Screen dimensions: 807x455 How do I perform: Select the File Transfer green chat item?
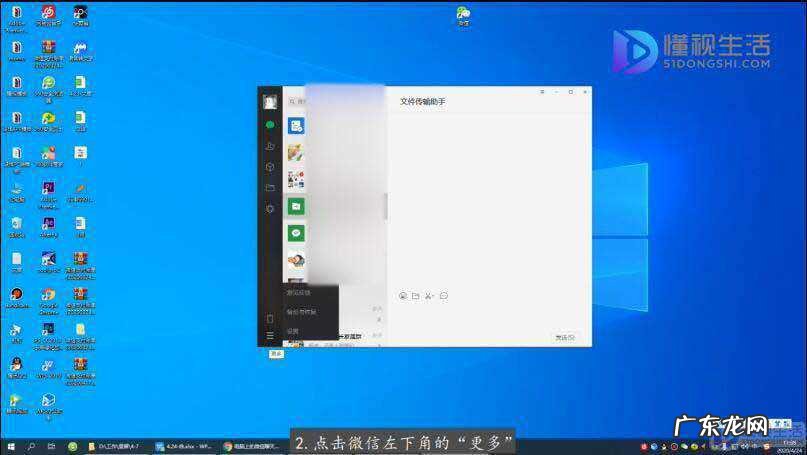pyautogui.click(x=296, y=206)
